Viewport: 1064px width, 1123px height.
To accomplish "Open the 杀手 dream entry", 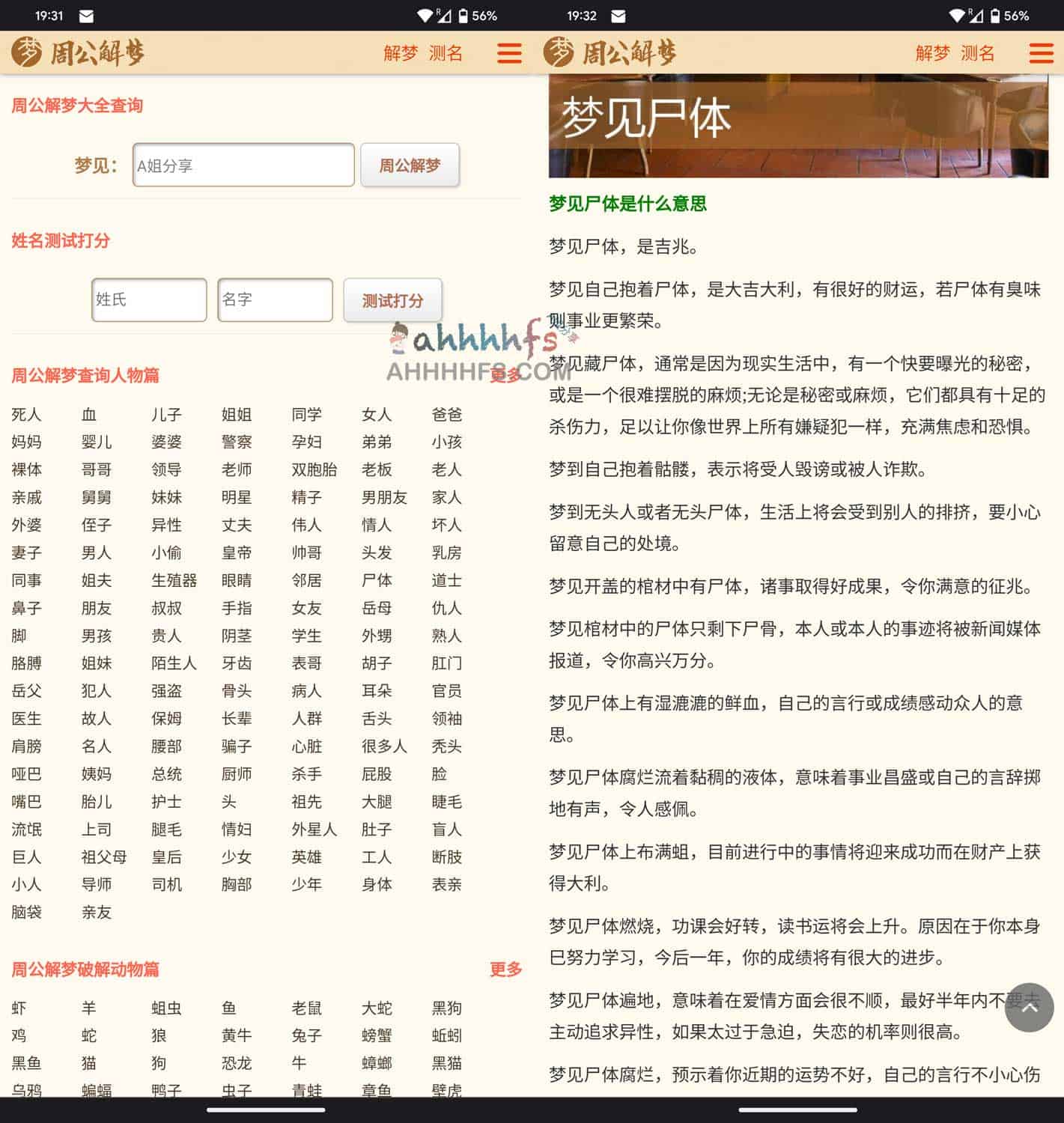I will [306, 775].
